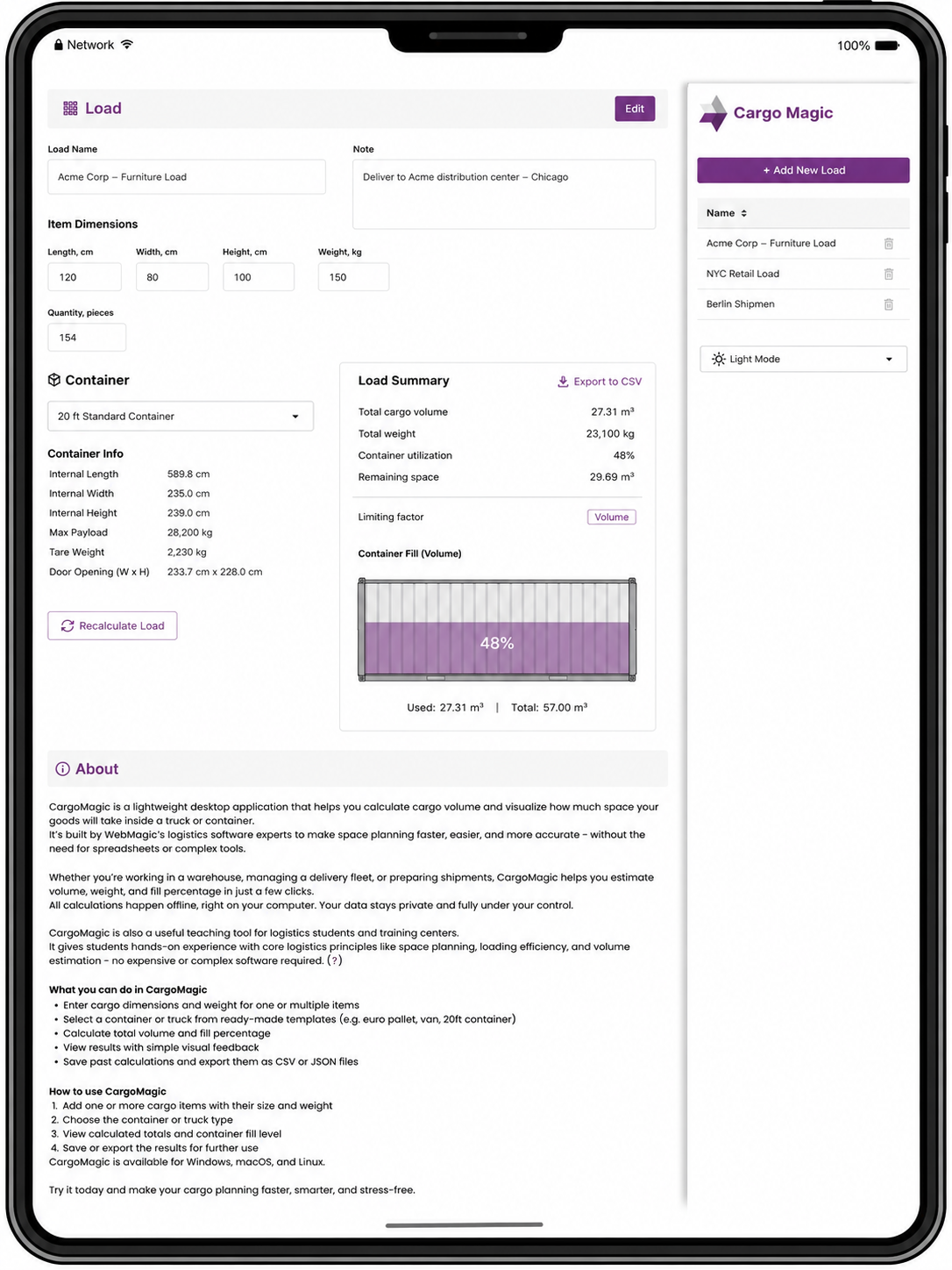Click the Quantity pieces input field
This screenshot has width=952, height=1270.
click(x=87, y=338)
